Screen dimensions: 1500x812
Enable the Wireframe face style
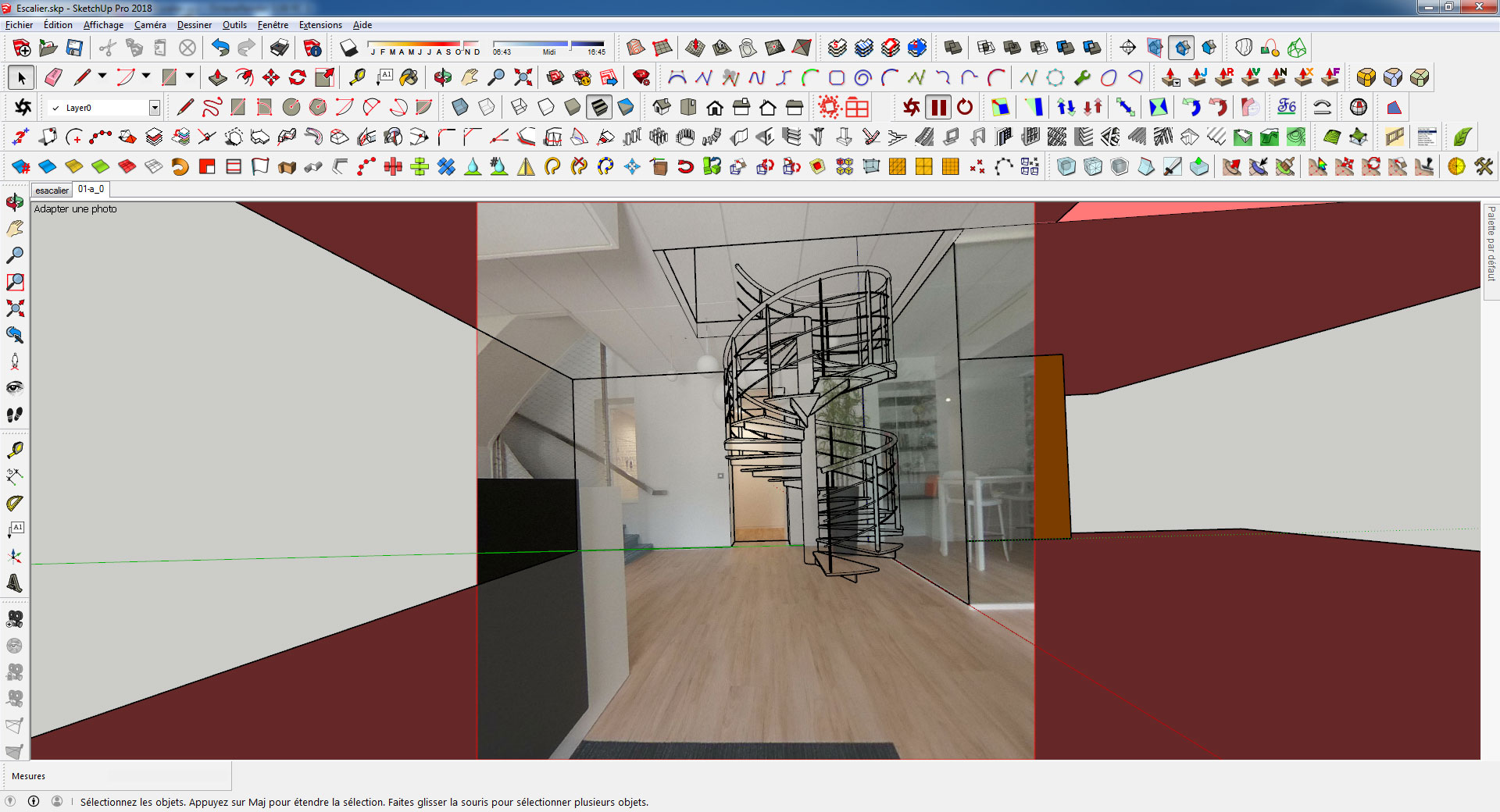point(520,107)
